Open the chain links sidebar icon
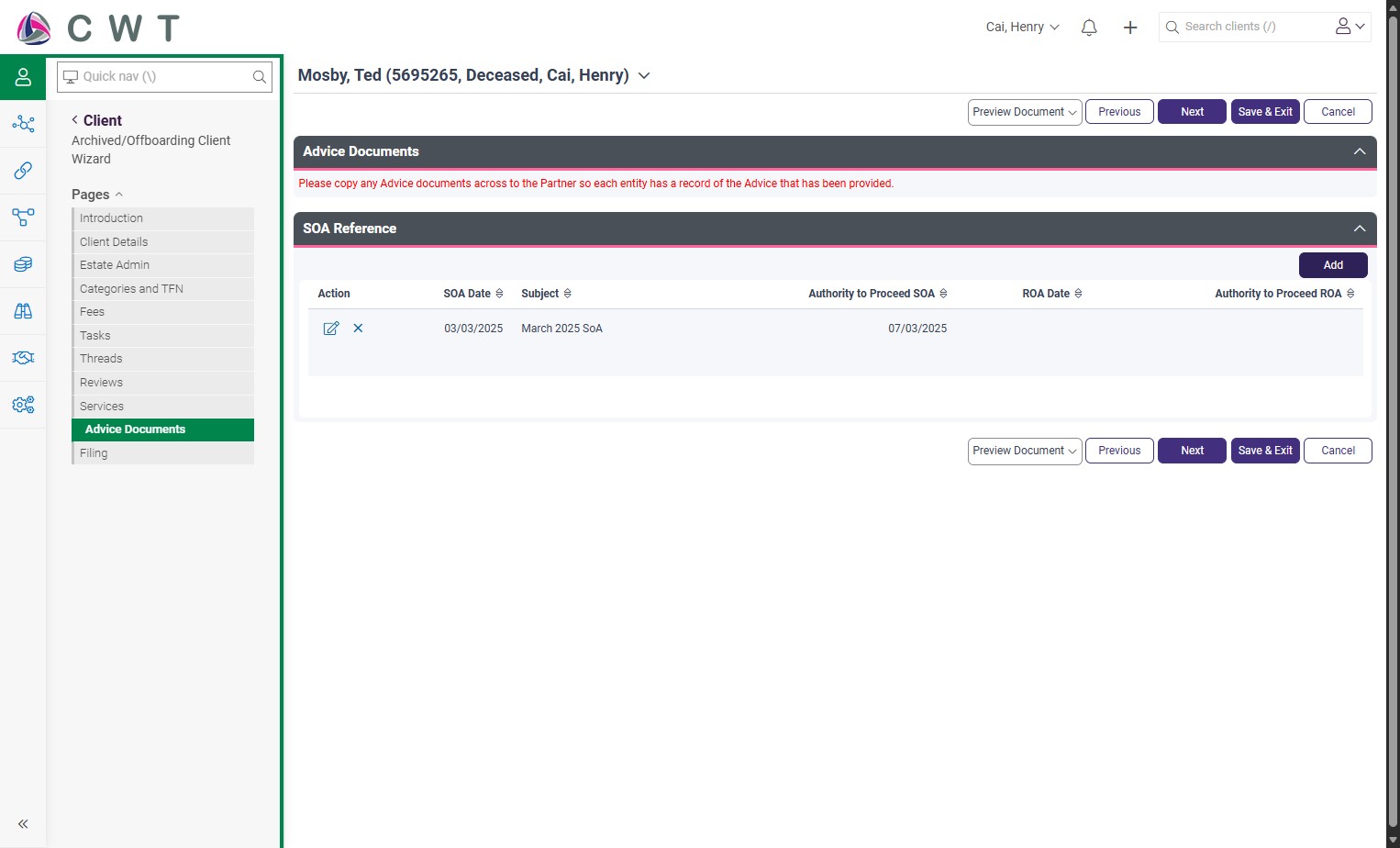This screenshot has width=1400, height=848. coord(23,171)
